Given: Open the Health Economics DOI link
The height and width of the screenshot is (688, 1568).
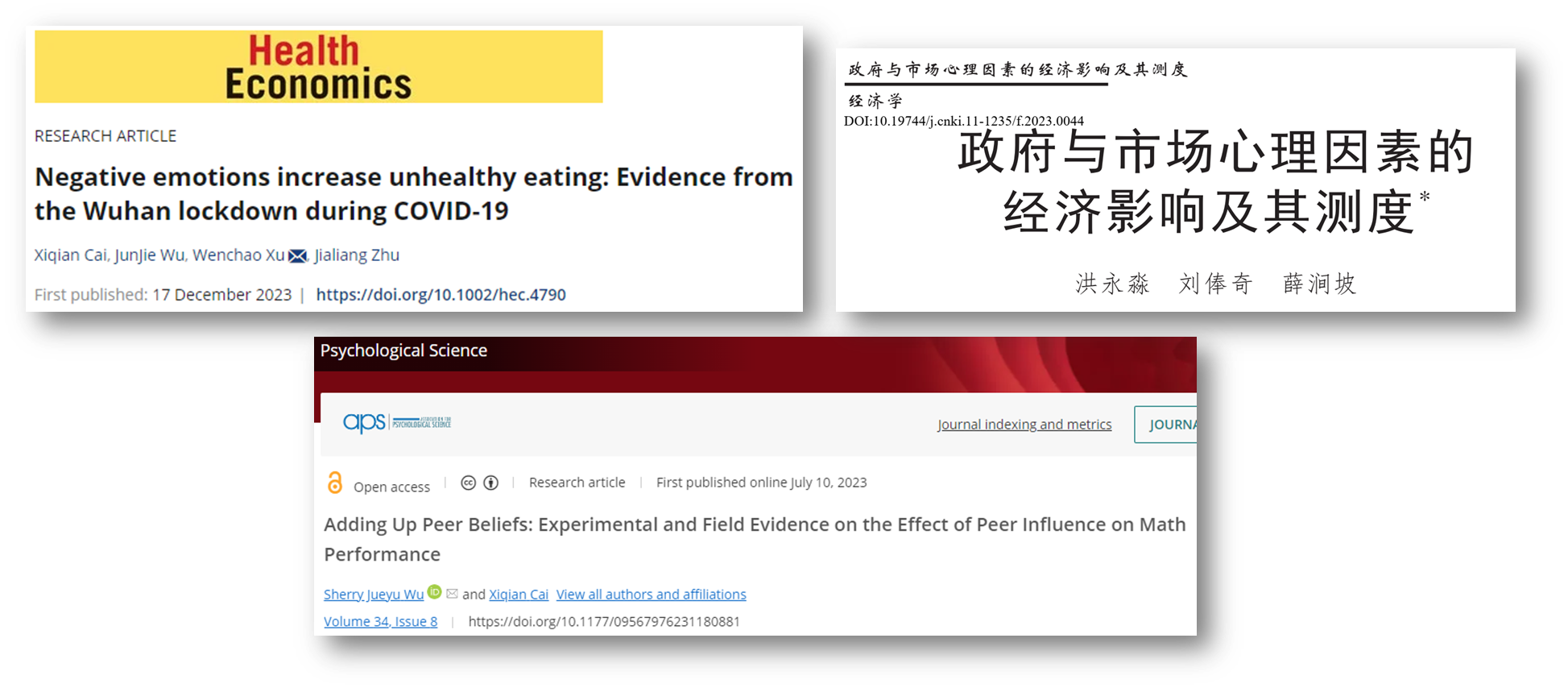Looking at the screenshot, I should point(441,295).
